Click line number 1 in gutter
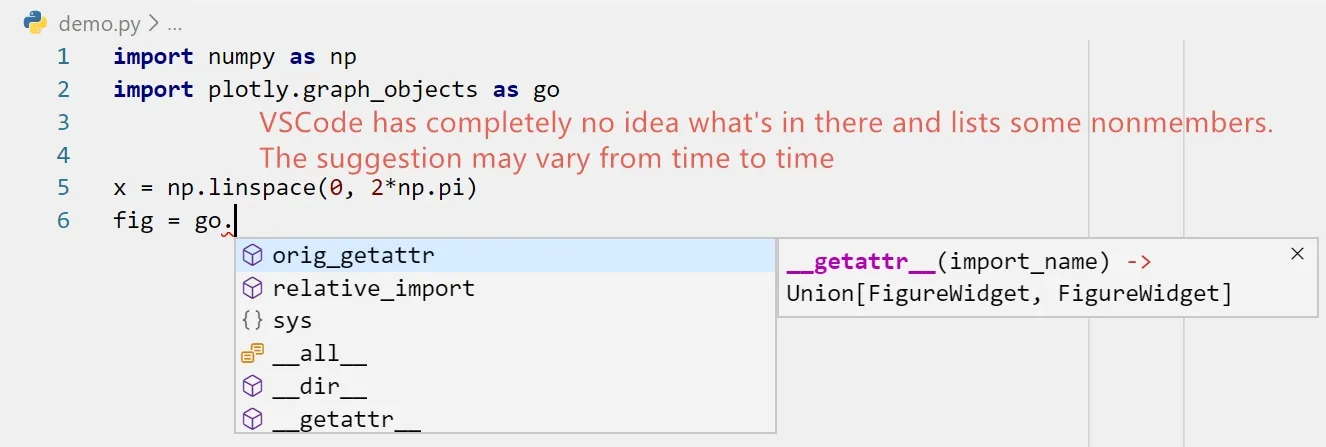 tap(63, 56)
